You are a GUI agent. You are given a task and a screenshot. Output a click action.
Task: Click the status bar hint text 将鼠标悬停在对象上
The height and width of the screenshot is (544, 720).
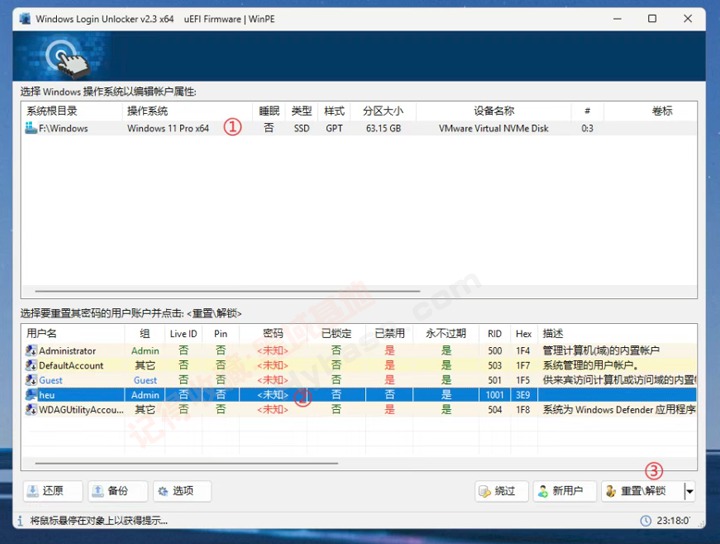[99, 521]
